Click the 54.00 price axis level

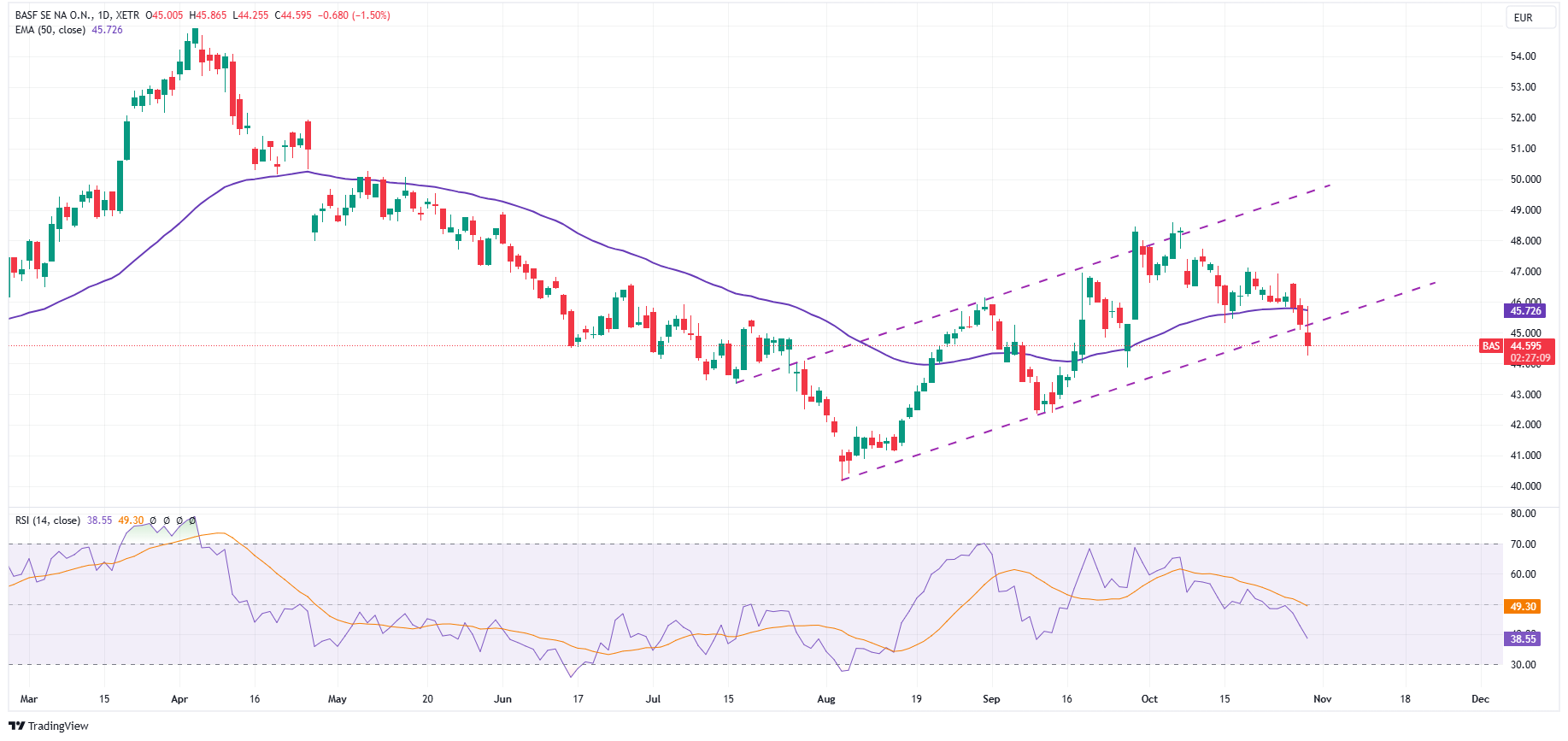coord(1524,56)
